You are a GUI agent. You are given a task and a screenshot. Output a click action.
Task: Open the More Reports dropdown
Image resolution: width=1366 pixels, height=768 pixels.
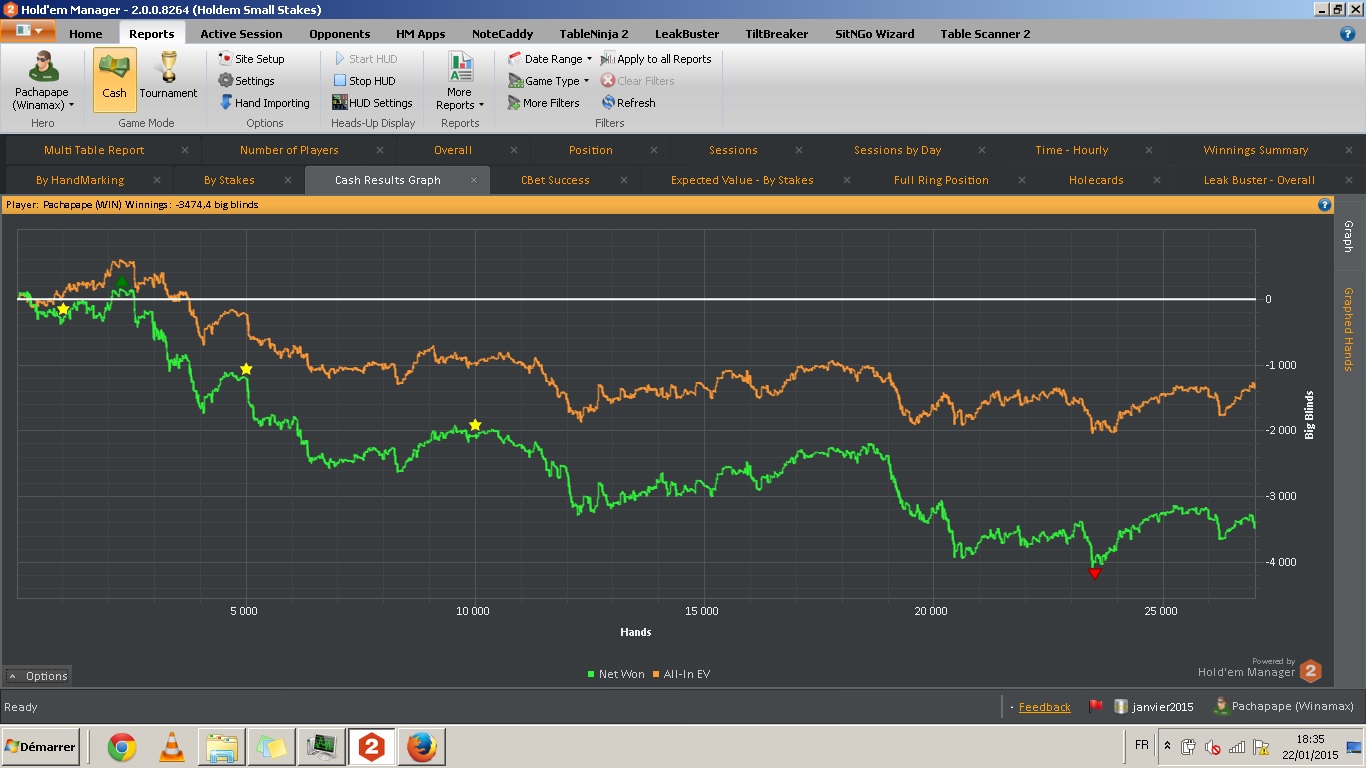pyautogui.click(x=460, y=81)
